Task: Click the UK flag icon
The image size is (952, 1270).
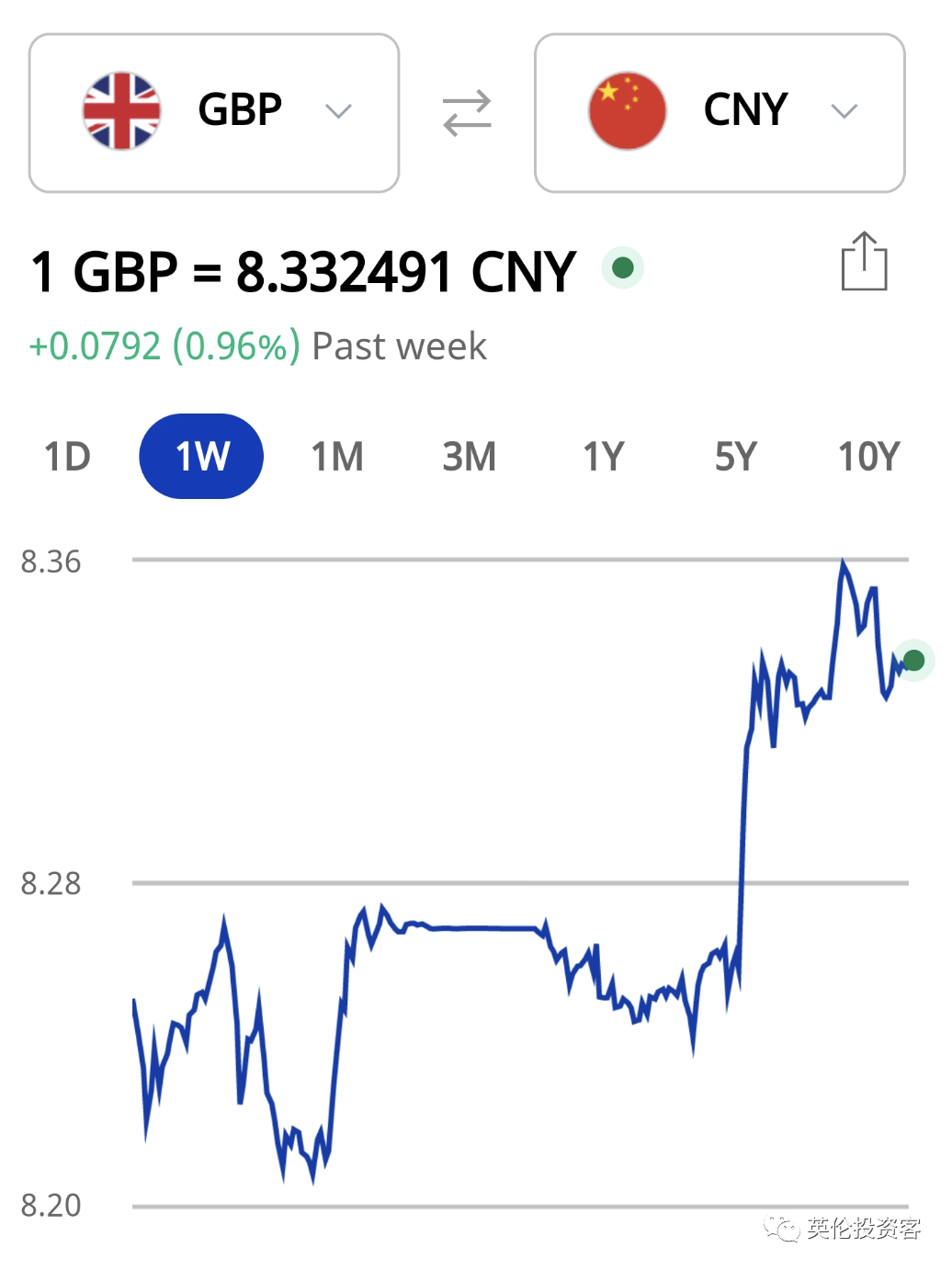Action: 121,111
